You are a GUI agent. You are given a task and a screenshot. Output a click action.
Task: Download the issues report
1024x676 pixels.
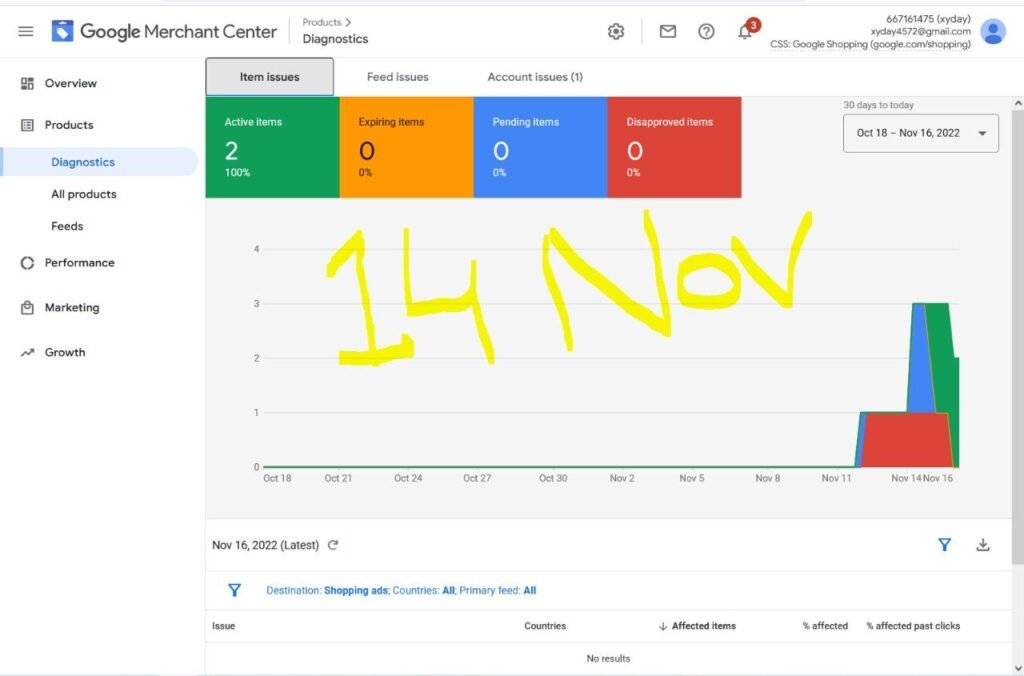point(983,545)
